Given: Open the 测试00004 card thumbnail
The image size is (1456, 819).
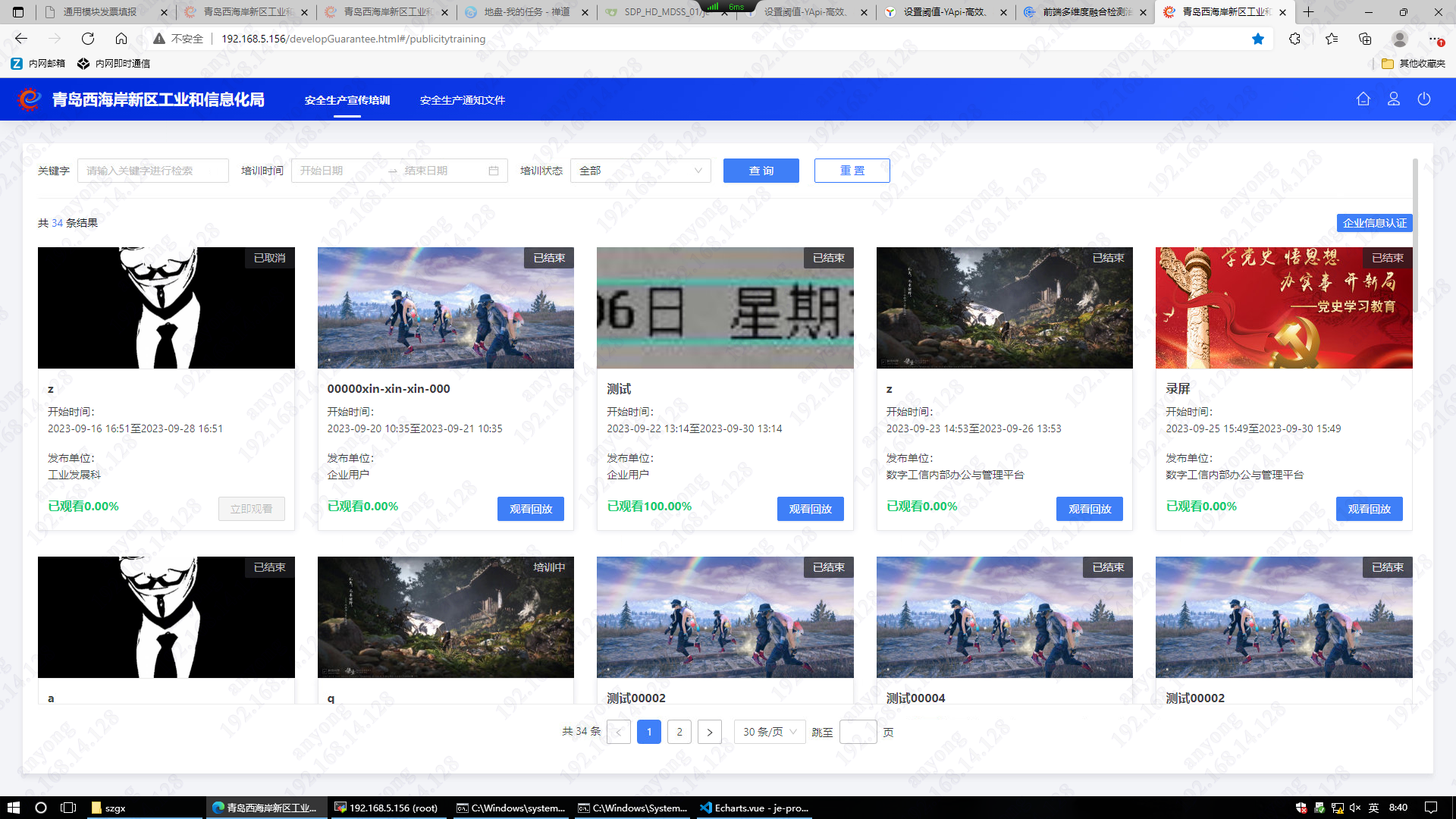Looking at the screenshot, I should click(1005, 617).
